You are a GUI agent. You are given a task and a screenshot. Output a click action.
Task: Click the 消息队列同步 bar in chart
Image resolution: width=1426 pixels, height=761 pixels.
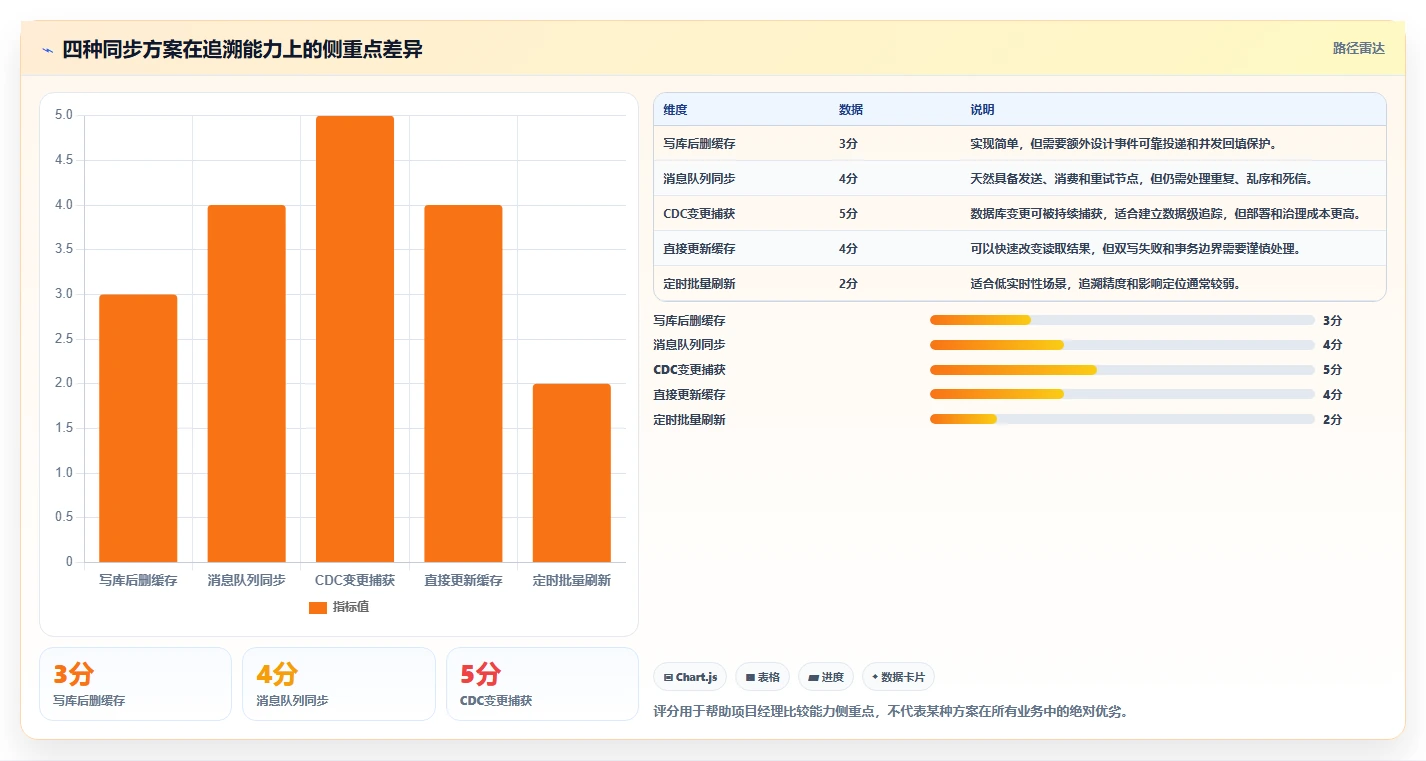point(246,383)
